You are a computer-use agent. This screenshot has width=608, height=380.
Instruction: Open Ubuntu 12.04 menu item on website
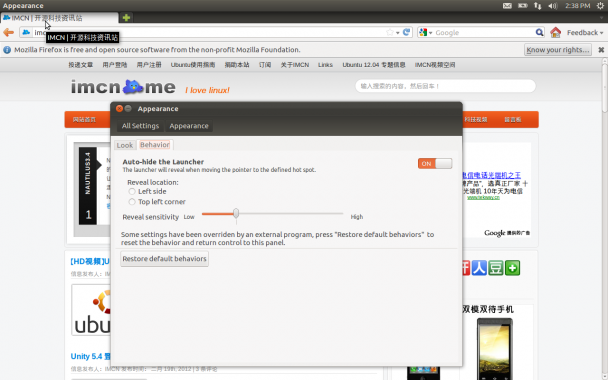tap(373, 65)
